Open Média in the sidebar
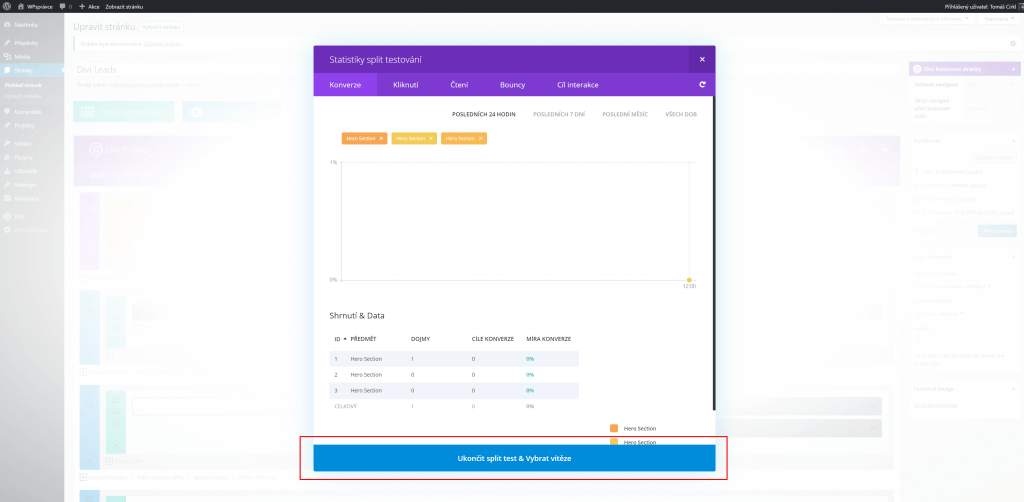This screenshot has height=502, width=1024. (32, 57)
